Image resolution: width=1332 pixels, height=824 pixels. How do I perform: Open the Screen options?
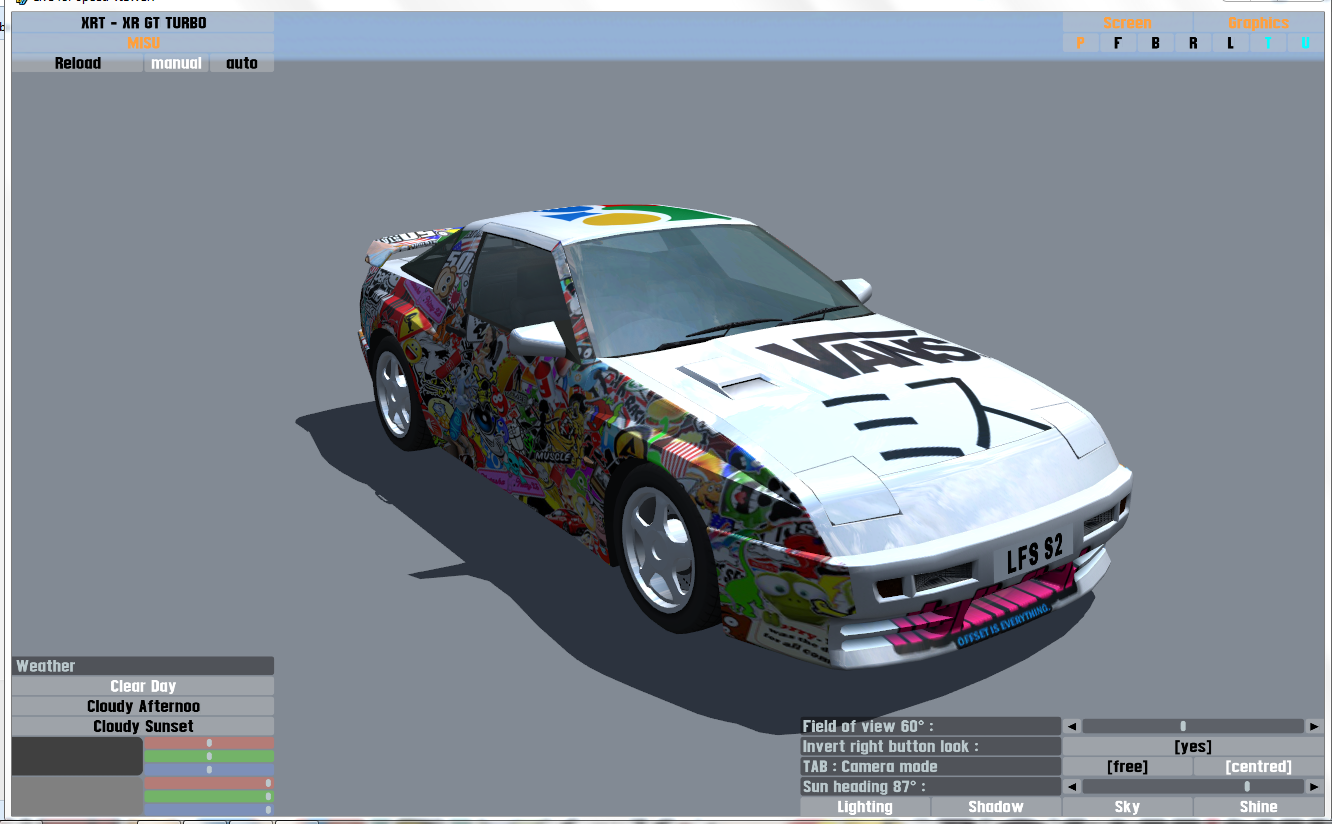coord(1127,23)
